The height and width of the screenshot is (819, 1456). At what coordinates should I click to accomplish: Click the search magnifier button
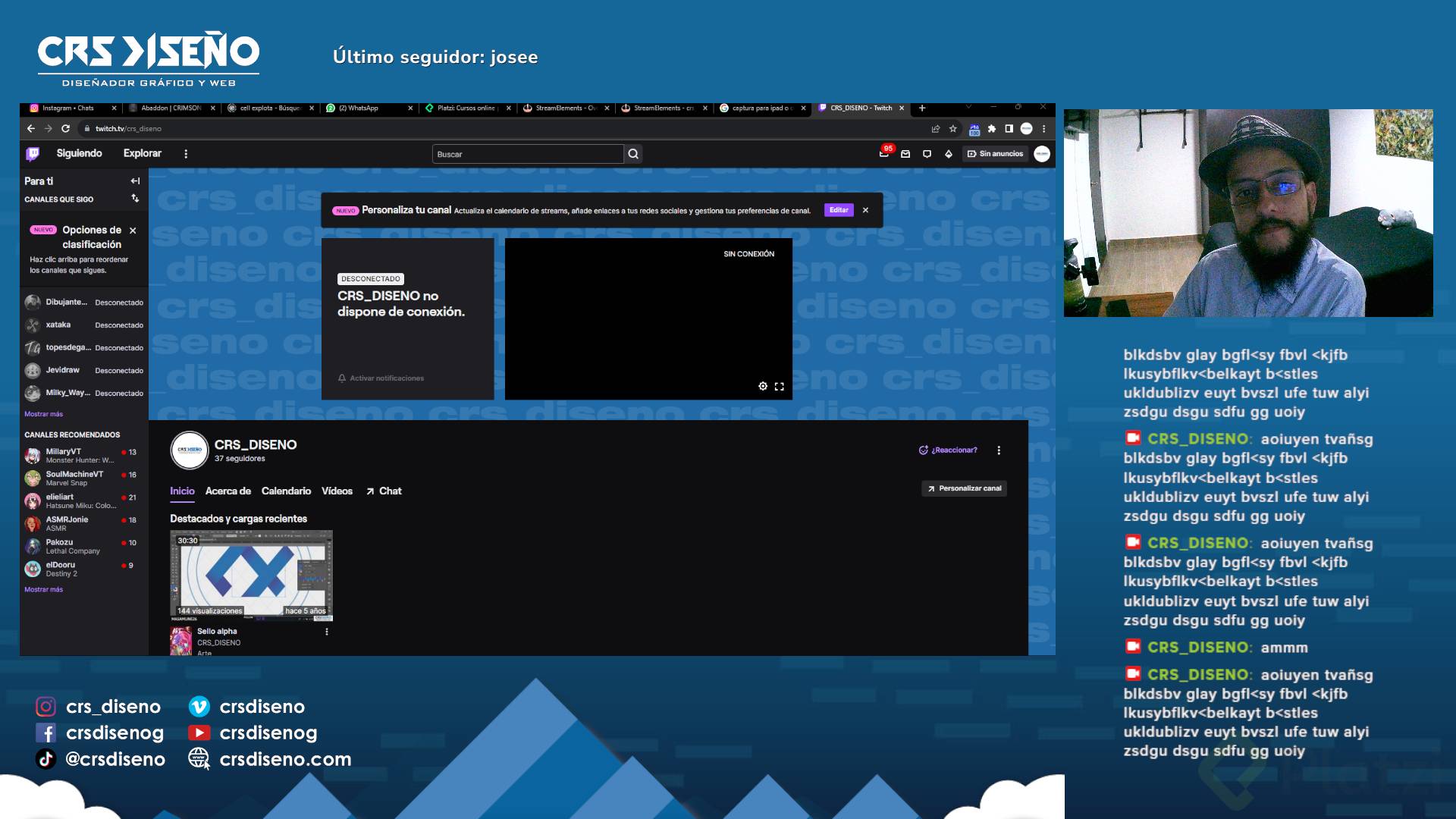tap(633, 154)
